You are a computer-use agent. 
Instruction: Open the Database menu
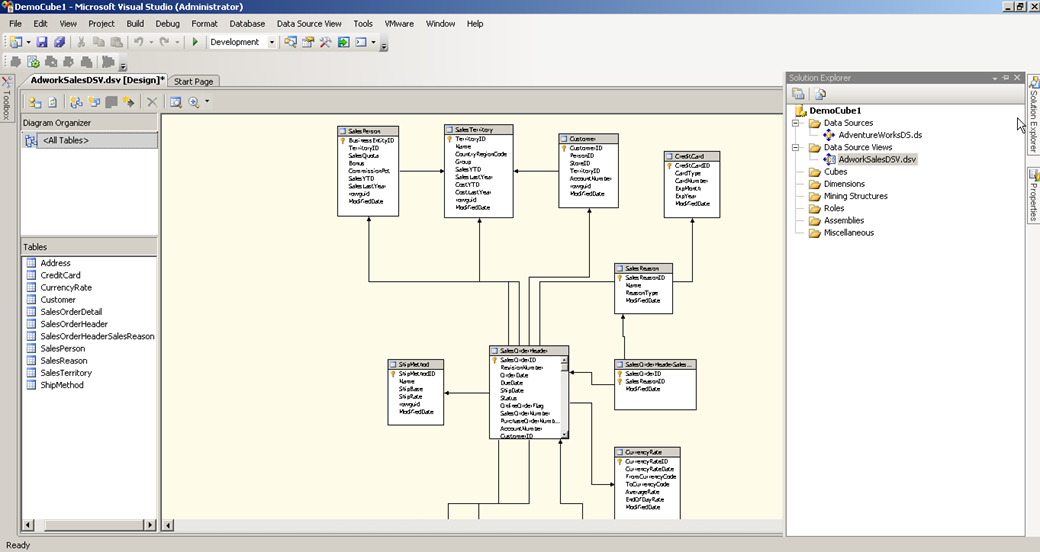point(247,23)
